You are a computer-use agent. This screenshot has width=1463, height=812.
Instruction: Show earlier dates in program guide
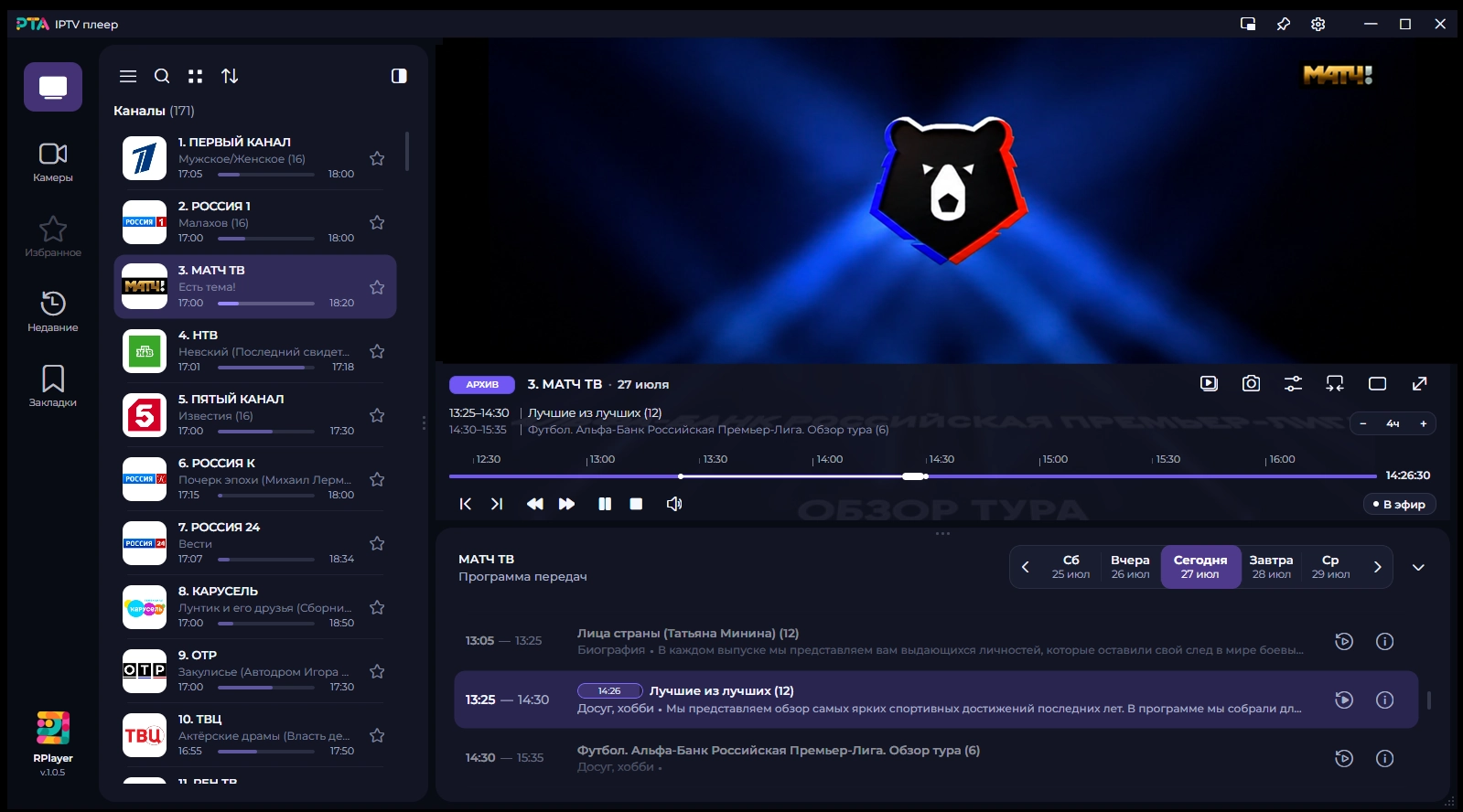click(1026, 567)
